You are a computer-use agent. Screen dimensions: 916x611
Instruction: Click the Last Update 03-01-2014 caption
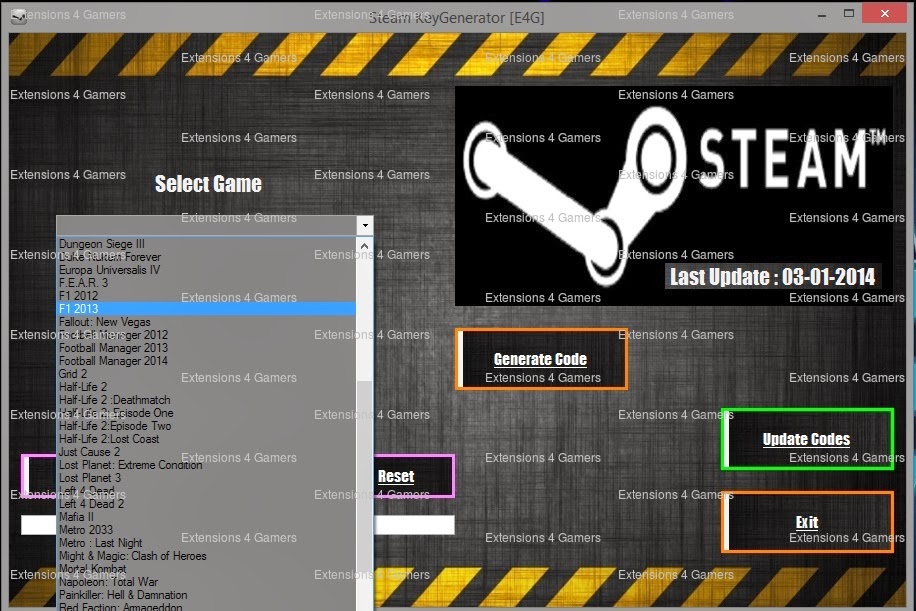click(770, 276)
